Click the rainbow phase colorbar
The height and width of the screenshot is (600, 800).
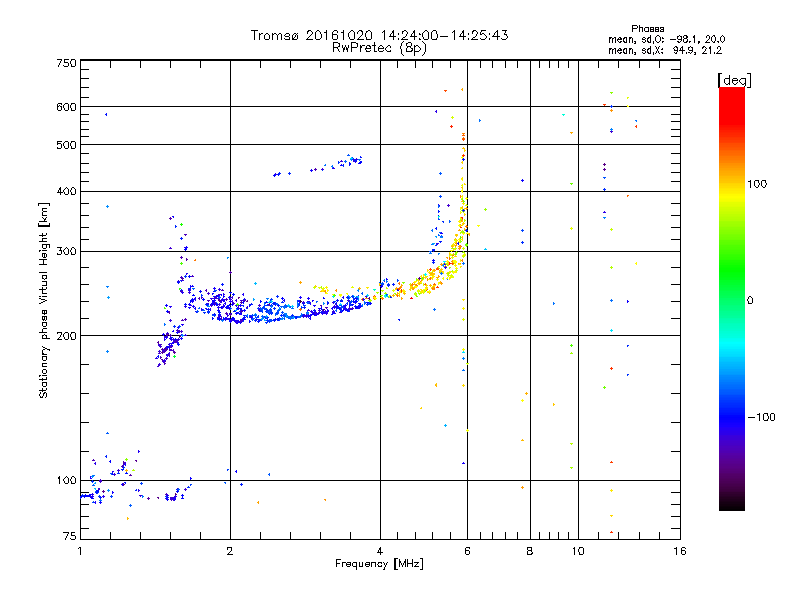point(732,298)
